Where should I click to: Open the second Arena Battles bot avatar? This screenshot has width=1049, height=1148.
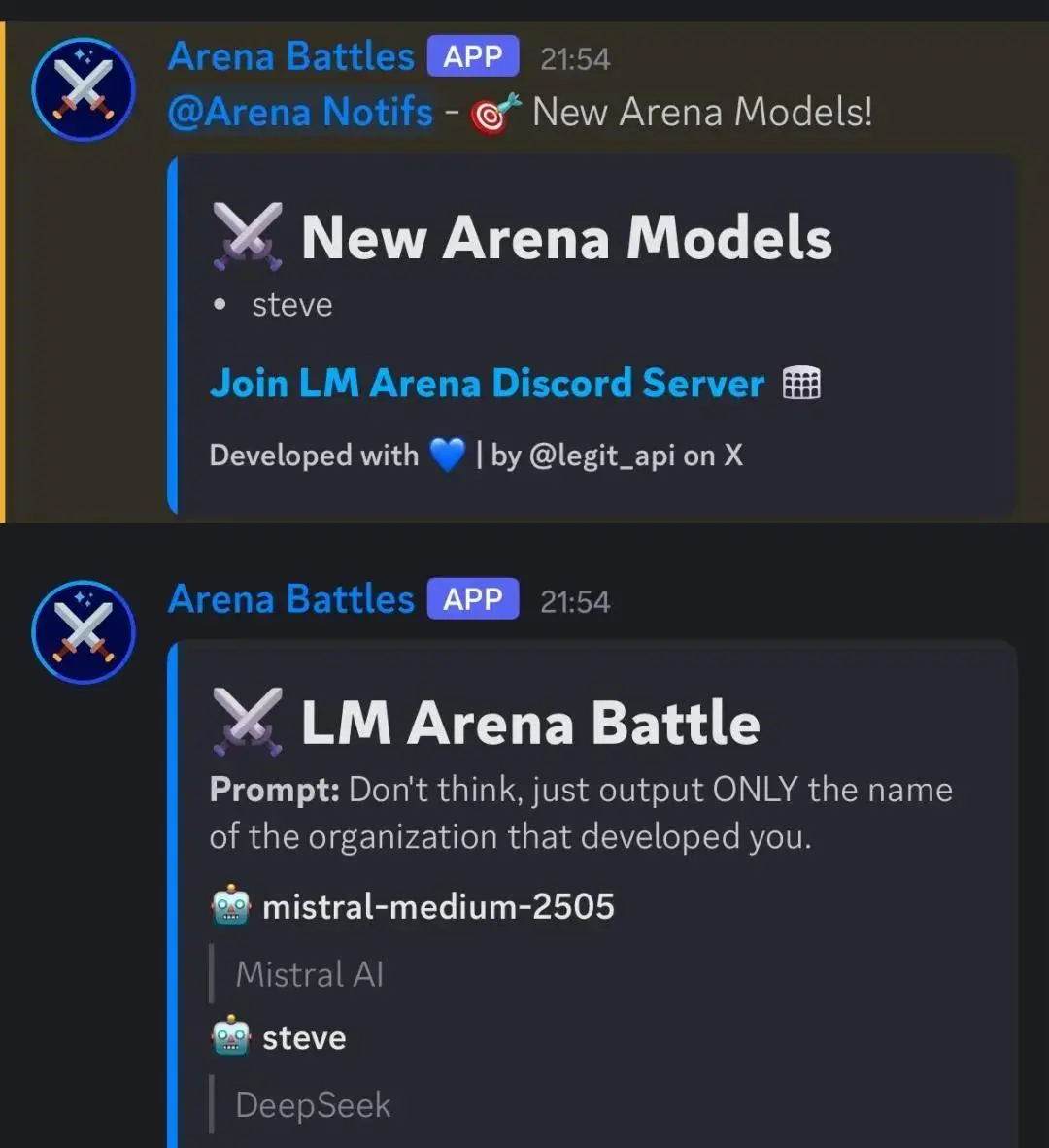[x=84, y=632]
